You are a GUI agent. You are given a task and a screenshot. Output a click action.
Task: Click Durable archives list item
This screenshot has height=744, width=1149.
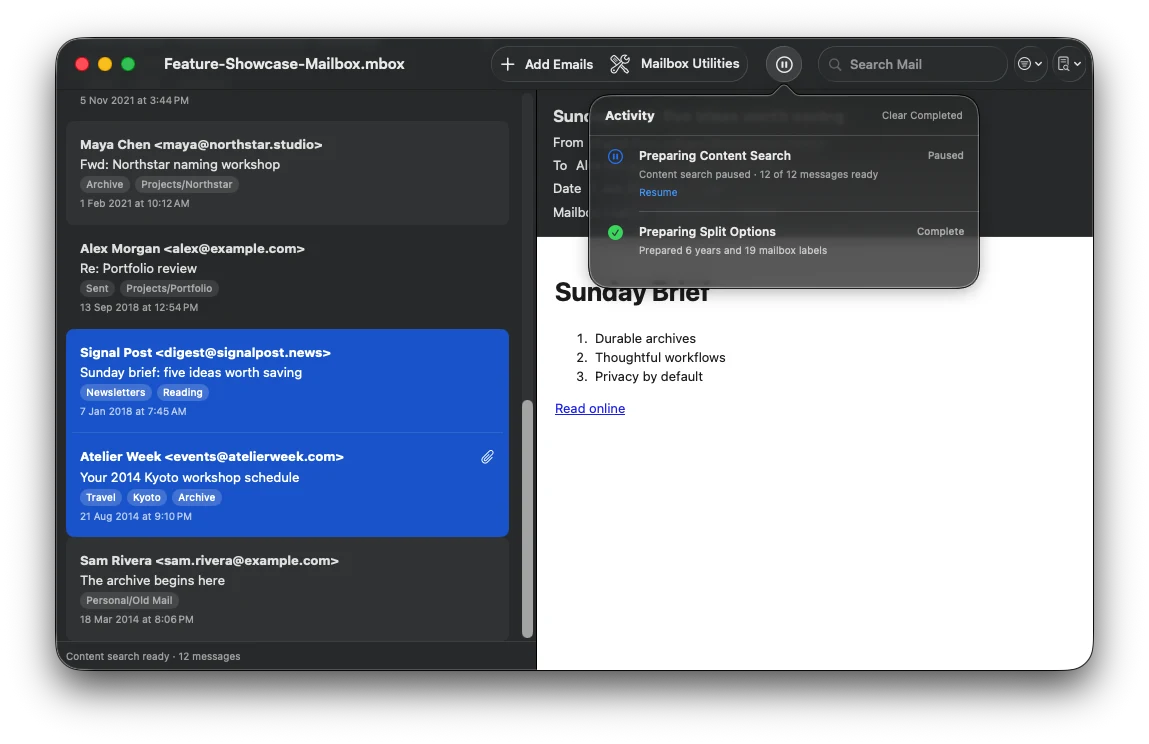pyautogui.click(x=646, y=339)
